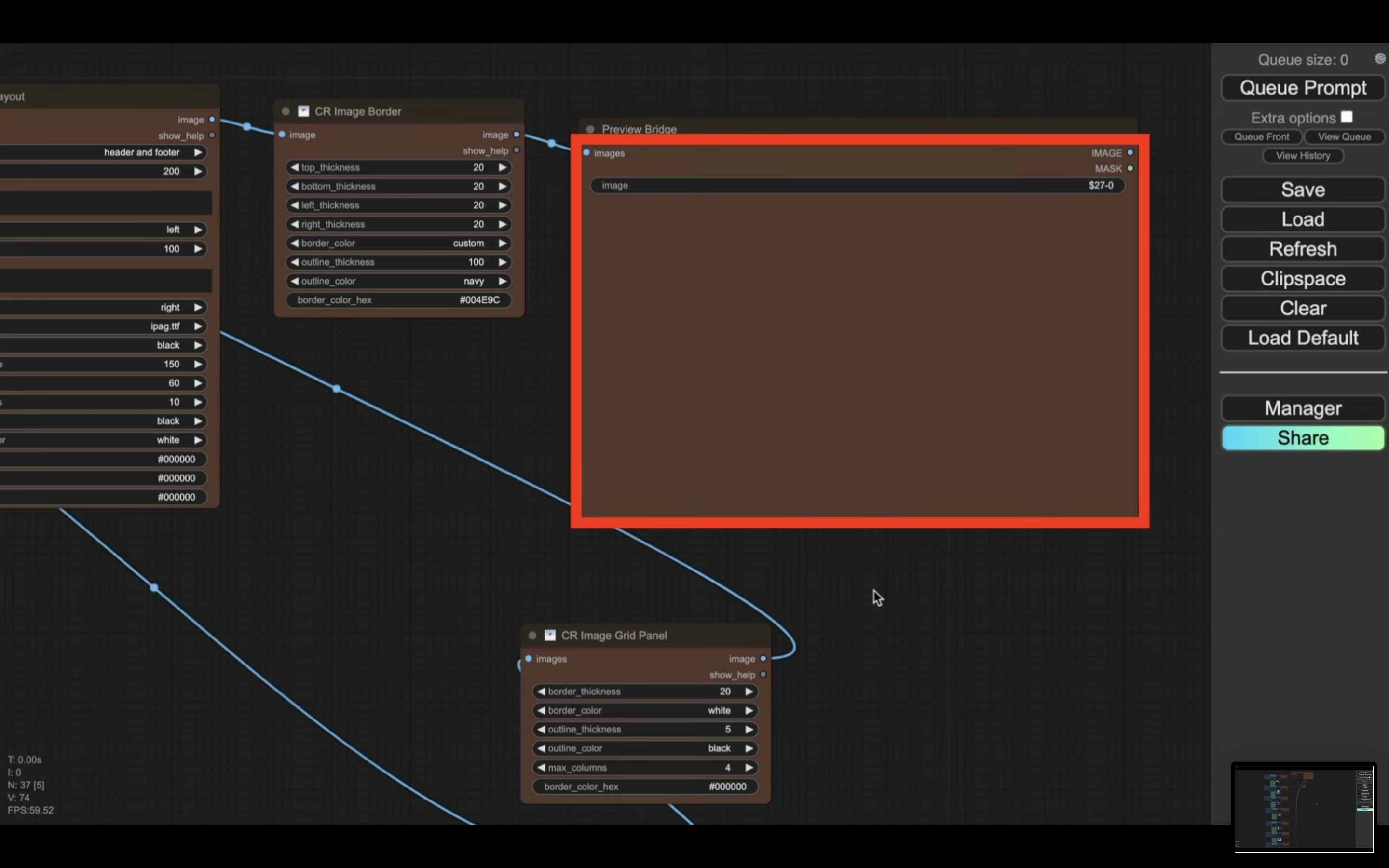Click link midpoint between layout and Border nodes
The image size is (1389, 868).
point(247,126)
